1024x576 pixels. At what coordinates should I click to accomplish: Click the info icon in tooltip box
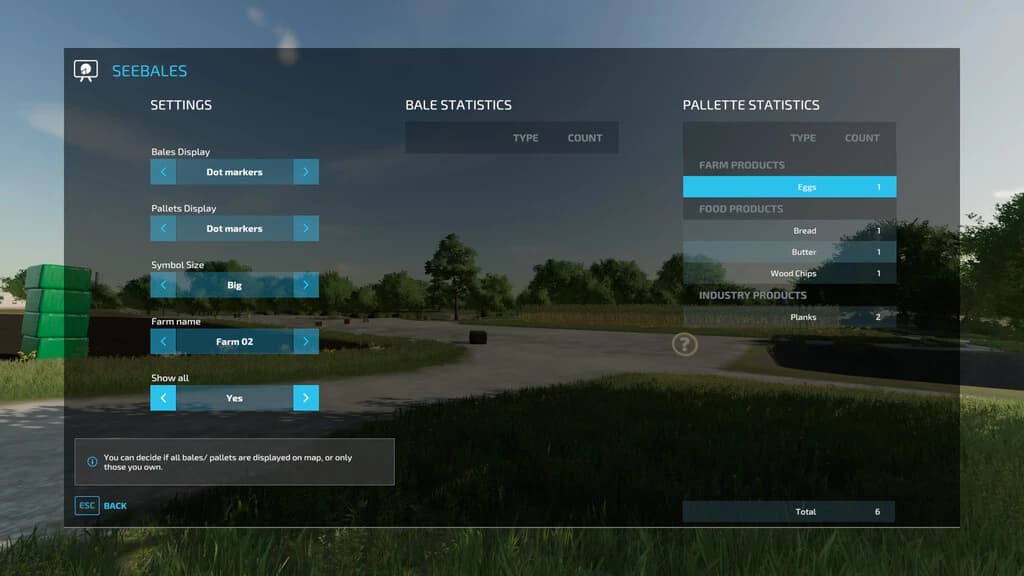pyautogui.click(x=92, y=462)
